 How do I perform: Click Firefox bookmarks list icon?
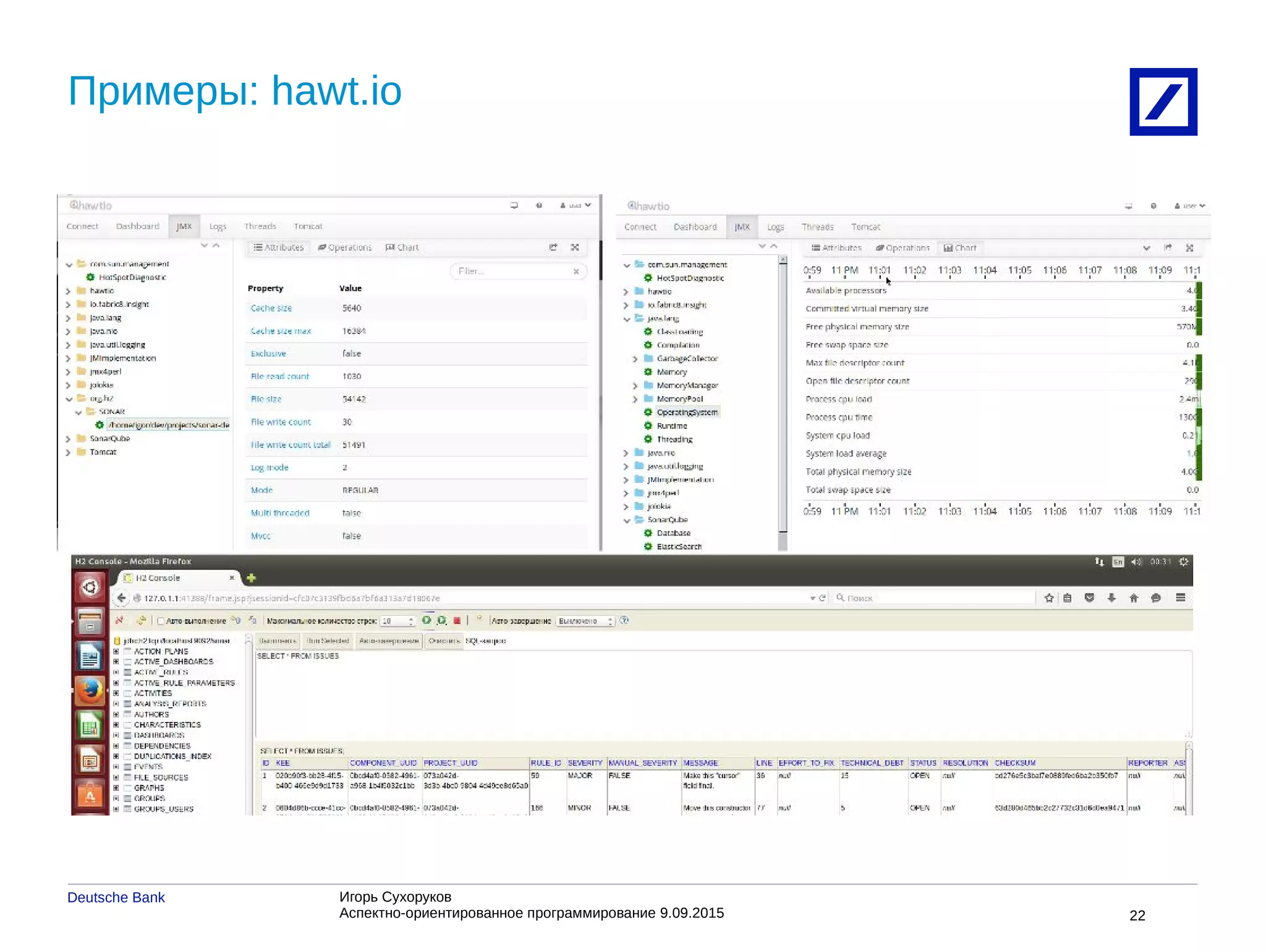(1068, 598)
